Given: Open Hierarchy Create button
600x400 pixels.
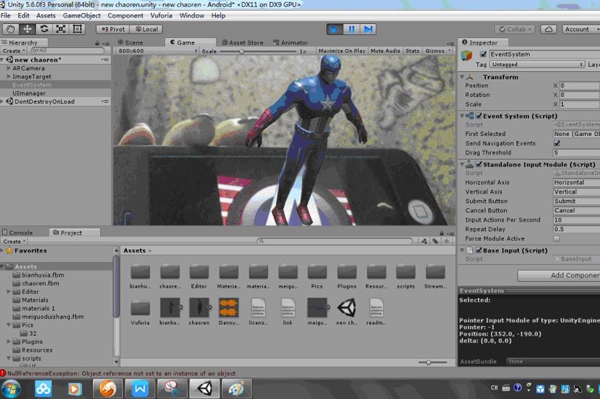Looking at the screenshot, I should point(14,51).
